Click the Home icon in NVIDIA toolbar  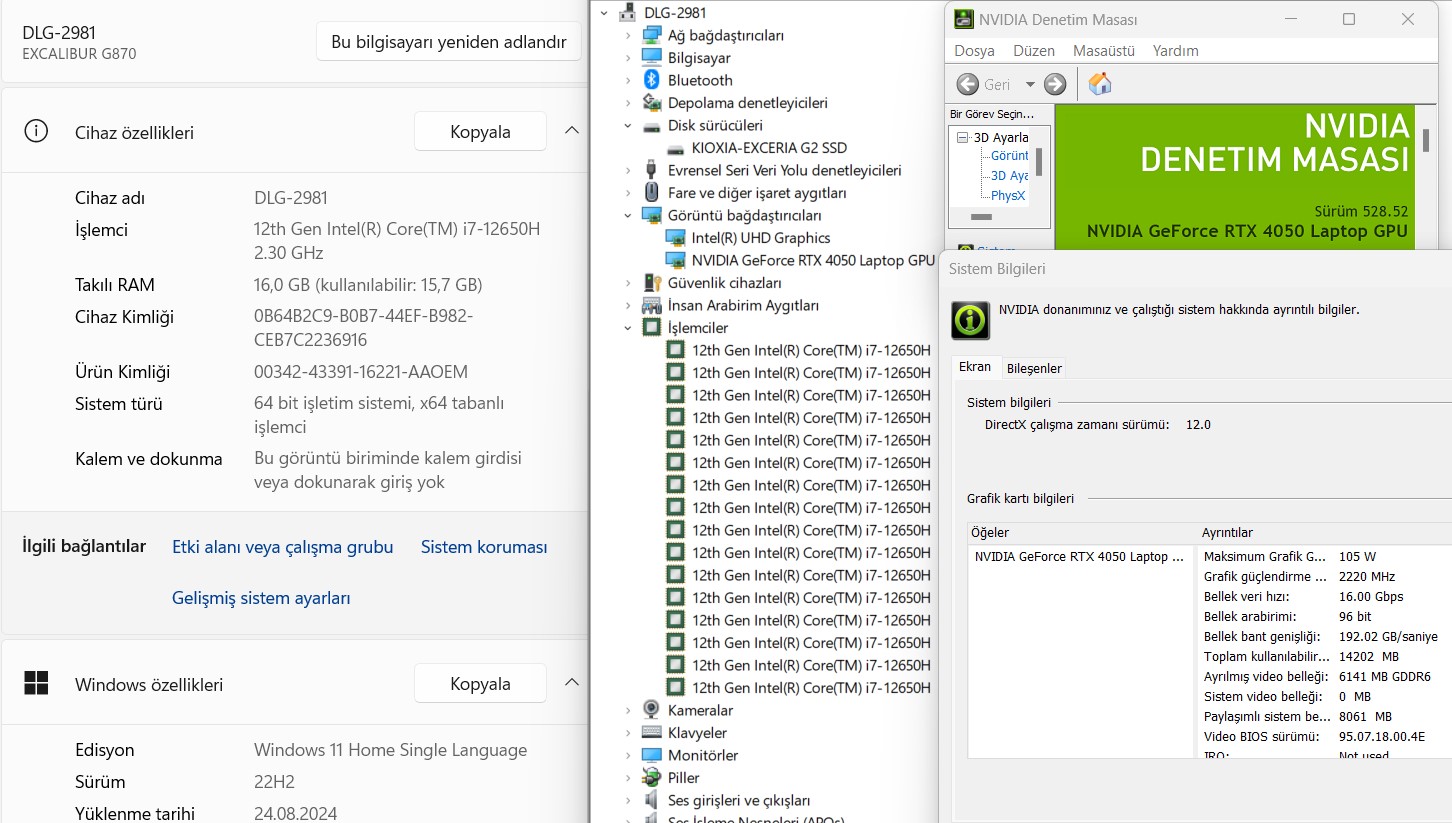[1100, 84]
